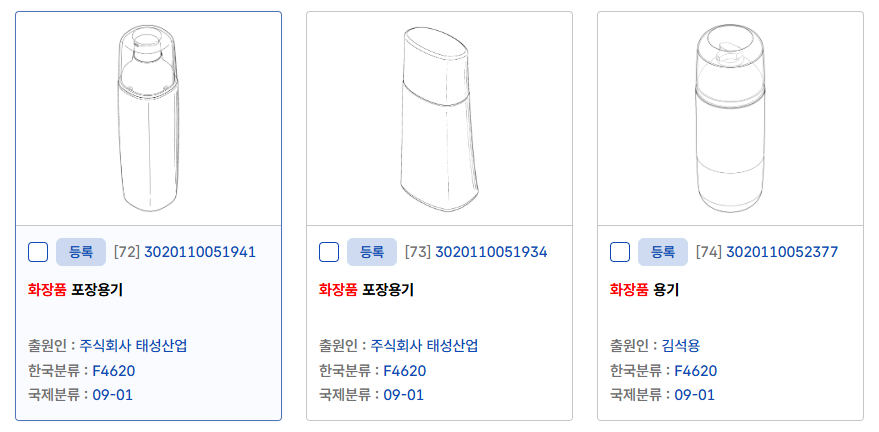Click the 등록 status badge on result 73
The height and width of the screenshot is (432, 879).
[x=371, y=252]
